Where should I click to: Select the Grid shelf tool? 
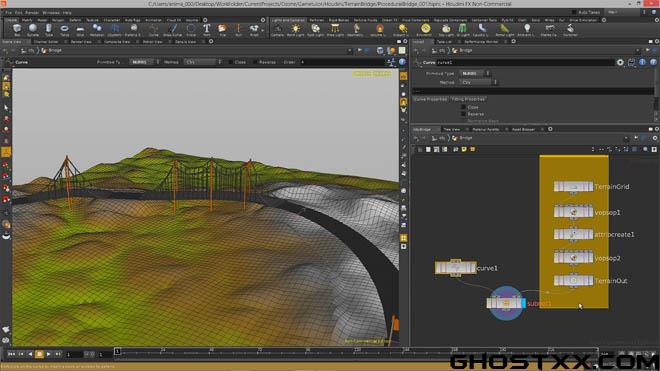(80, 29)
